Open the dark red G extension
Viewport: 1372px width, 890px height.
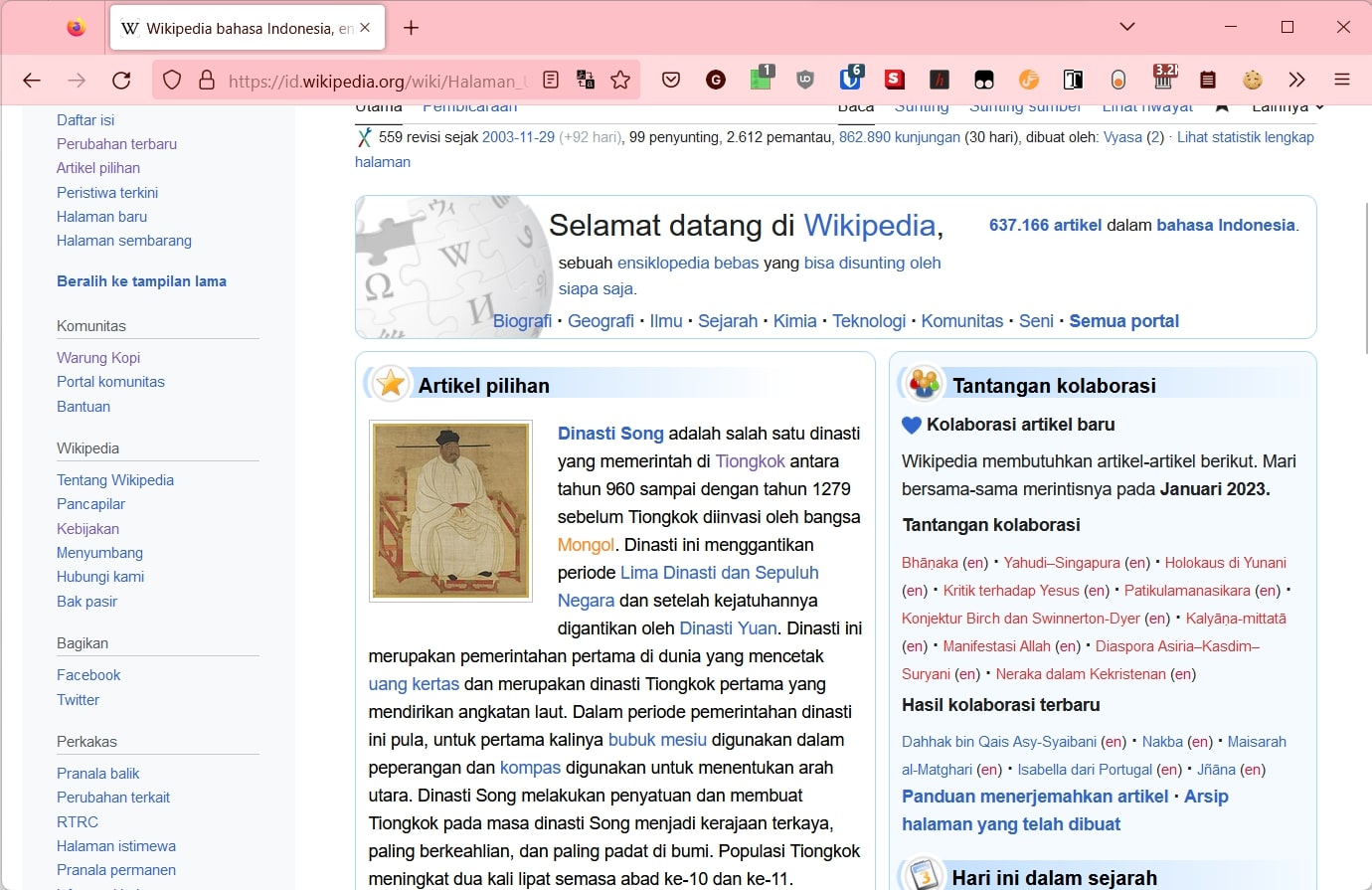716,80
